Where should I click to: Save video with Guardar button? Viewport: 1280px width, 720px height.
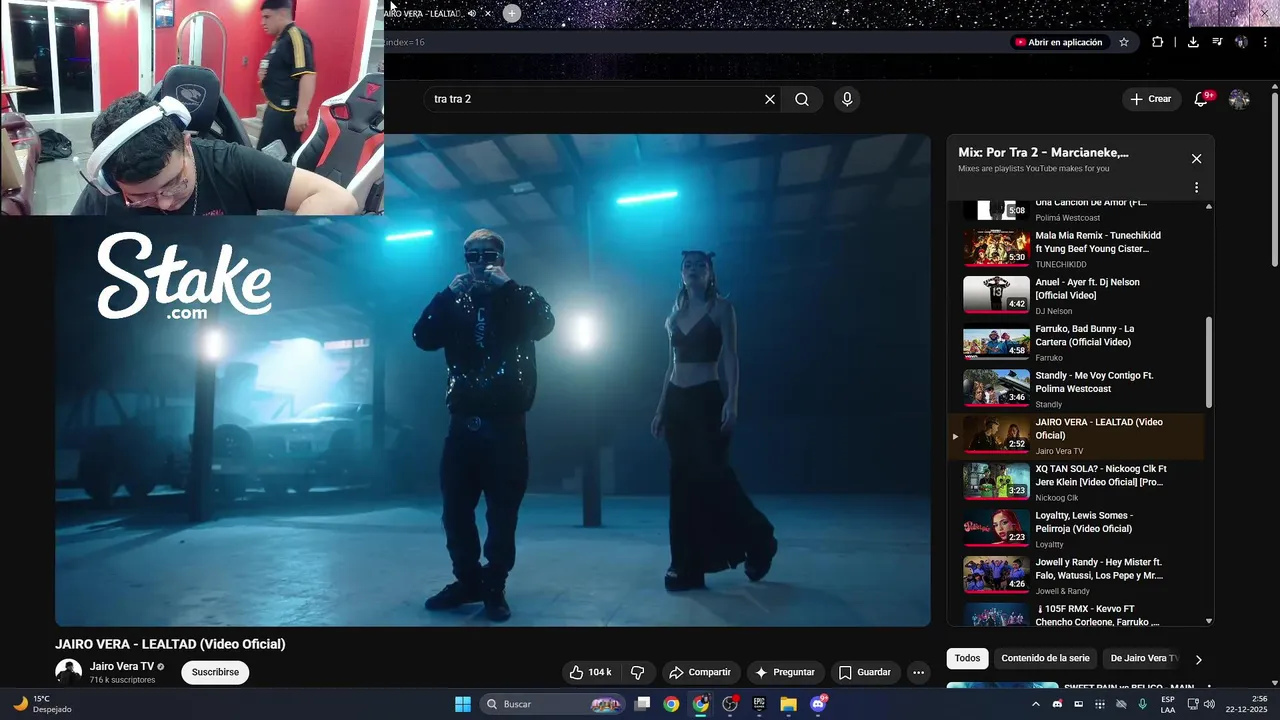864,672
